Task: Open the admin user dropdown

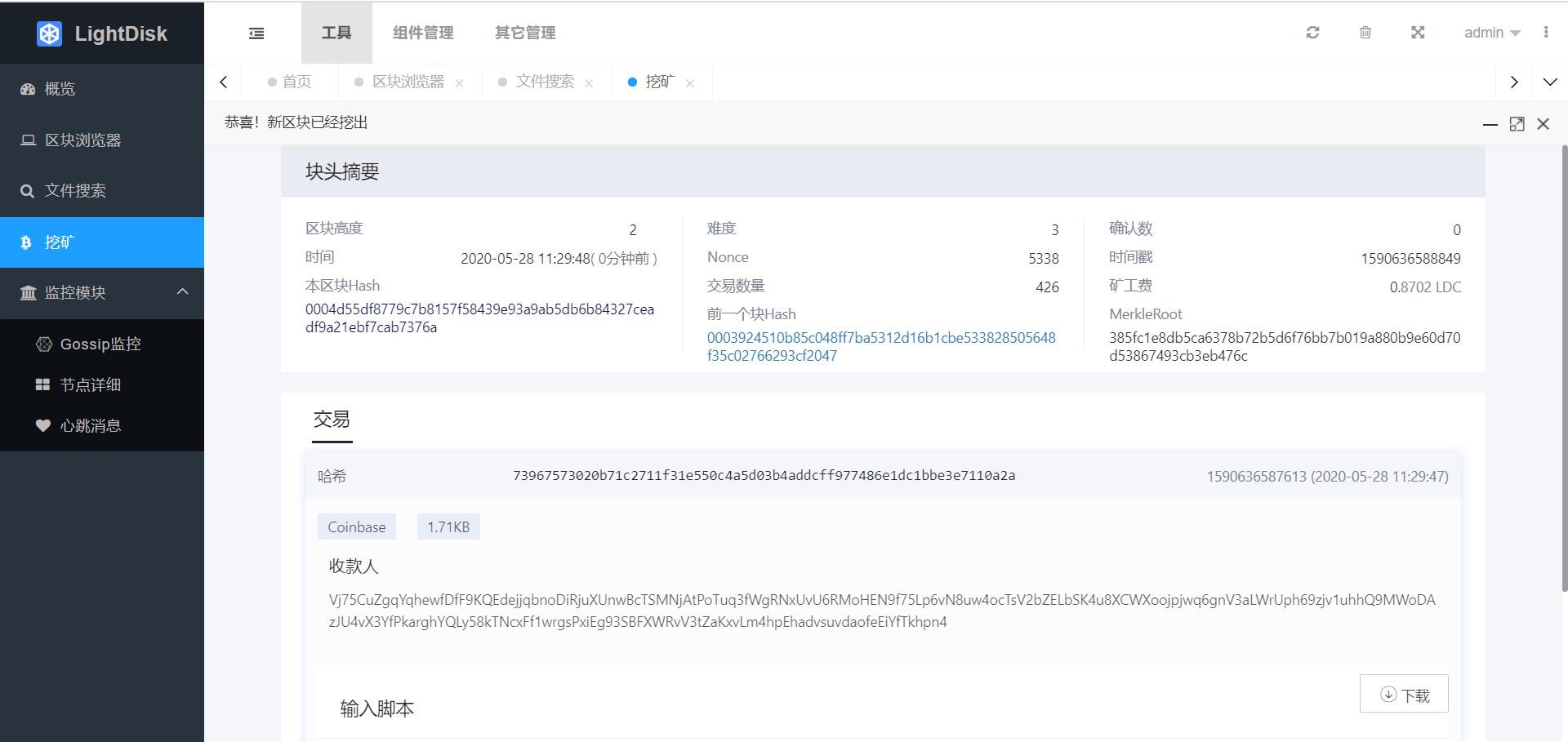Action: pyautogui.click(x=1492, y=33)
